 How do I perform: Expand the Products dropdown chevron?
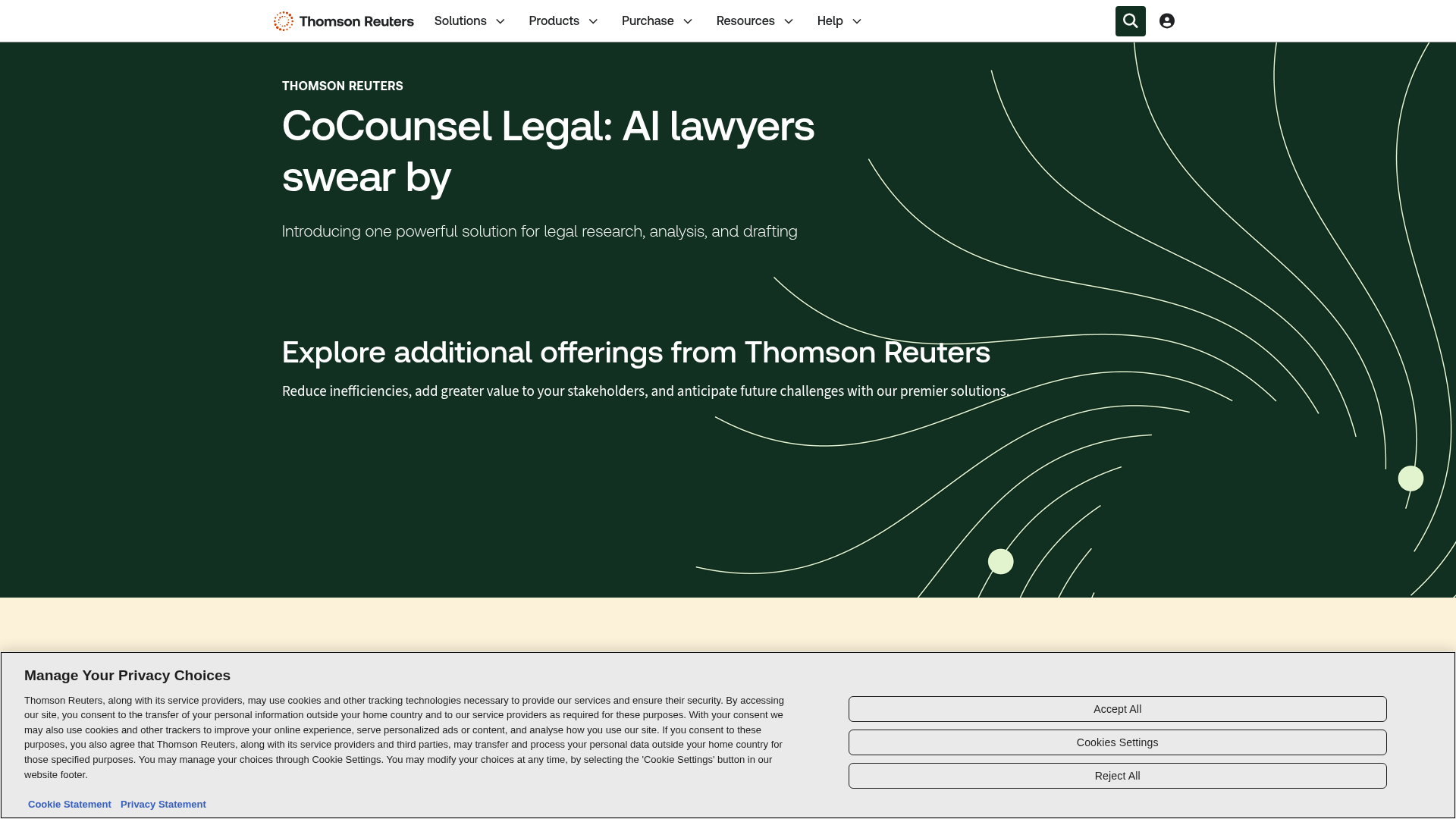[x=593, y=21]
